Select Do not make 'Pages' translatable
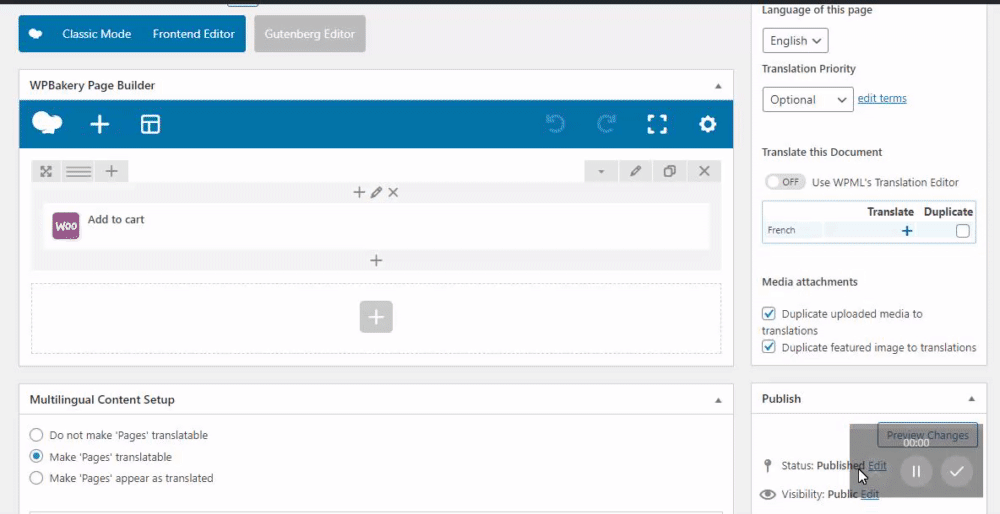 click(x=36, y=435)
